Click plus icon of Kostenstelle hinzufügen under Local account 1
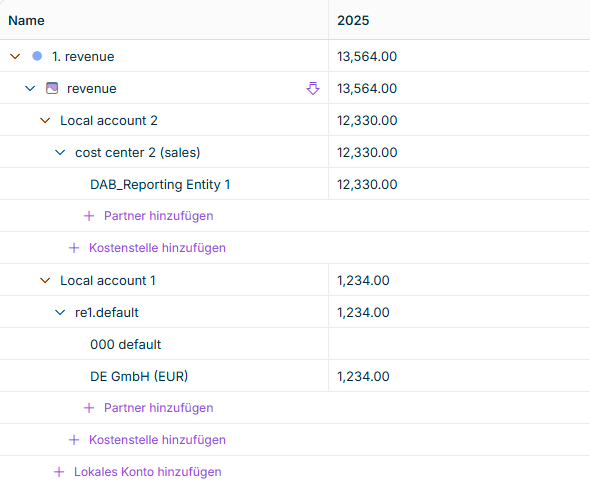This screenshot has height=486, width=590. tap(74, 440)
